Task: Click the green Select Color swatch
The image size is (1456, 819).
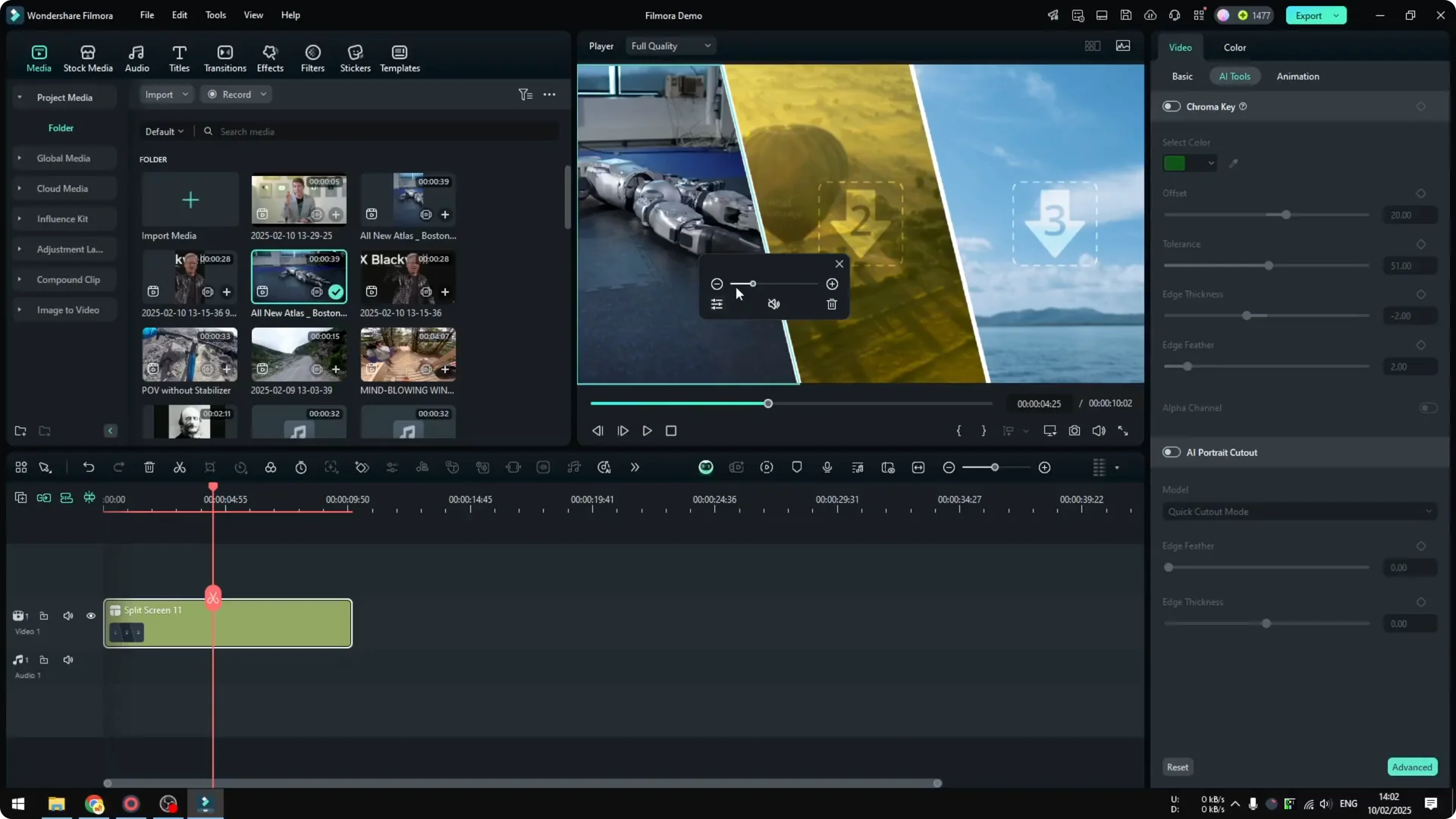Action: coord(1175,163)
